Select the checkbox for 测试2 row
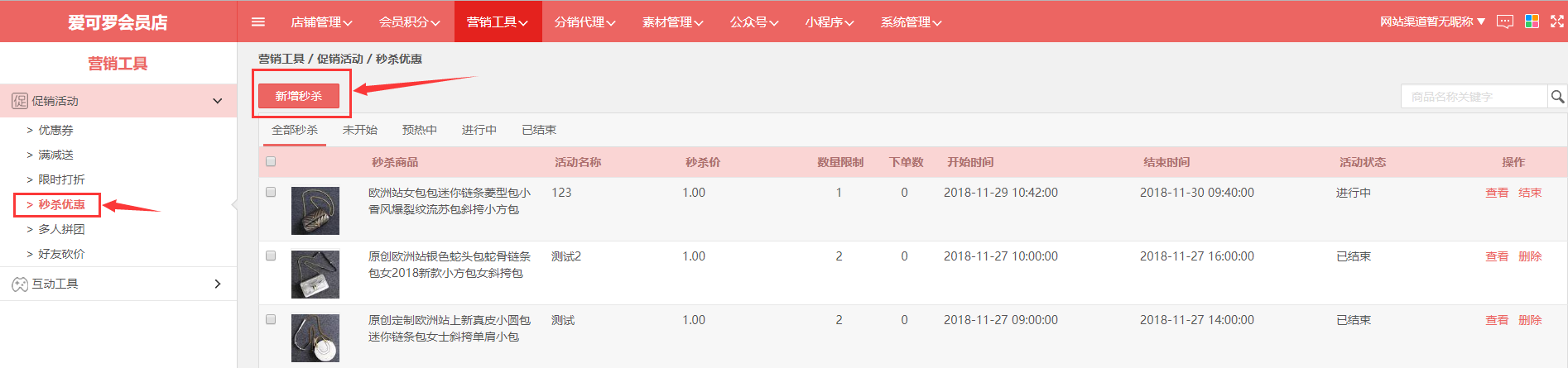The image size is (1568, 368). coord(271,256)
